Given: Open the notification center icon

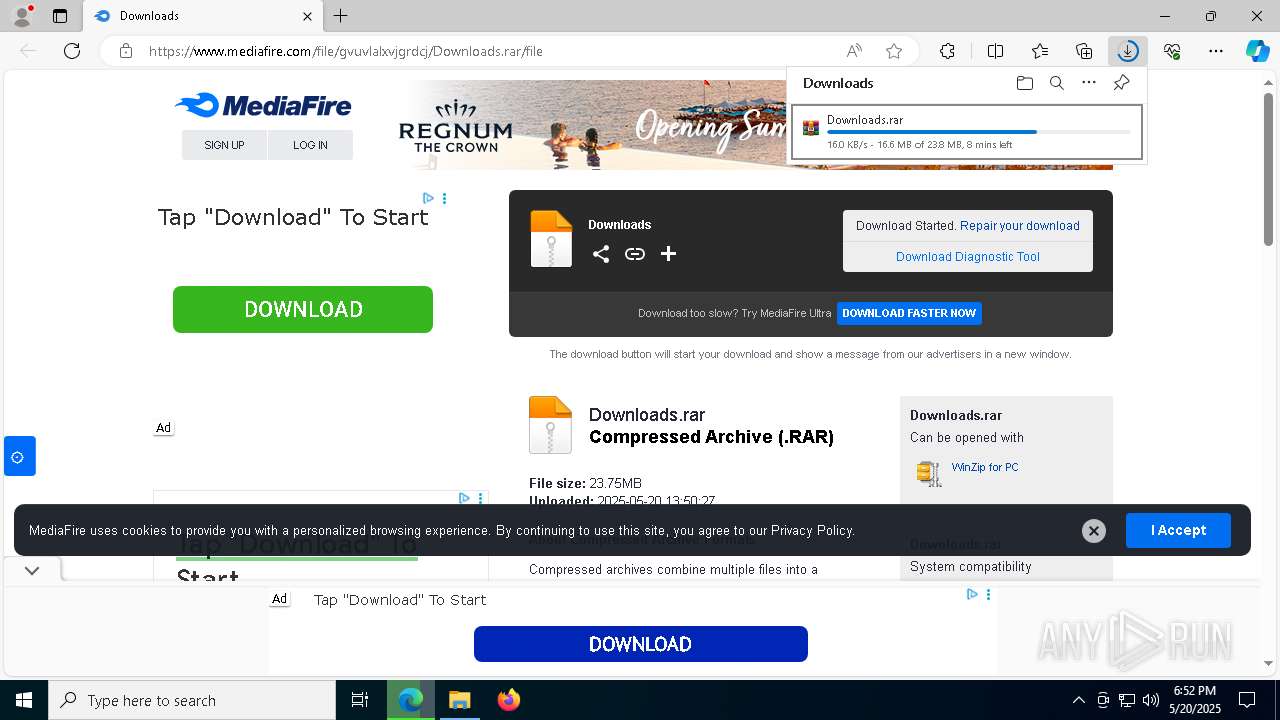Looking at the screenshot, I should (x=1248, y=700).
